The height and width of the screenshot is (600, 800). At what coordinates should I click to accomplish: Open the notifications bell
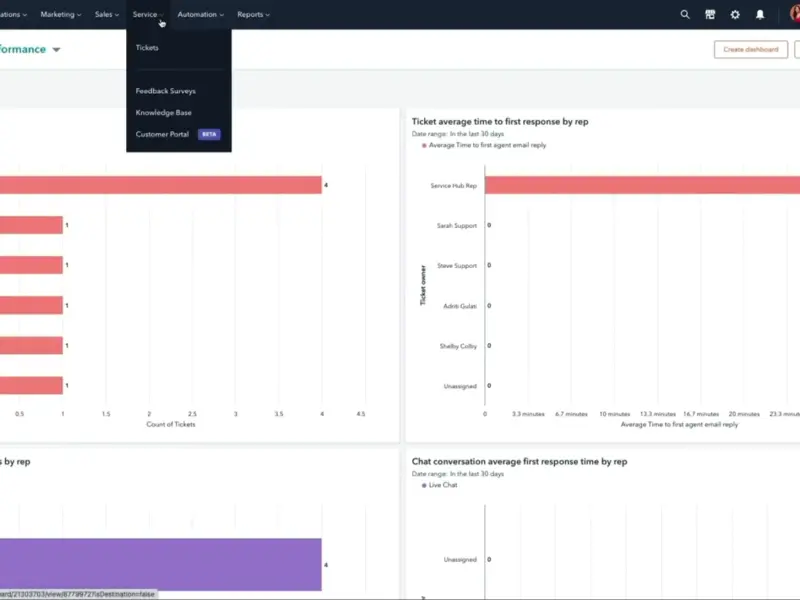pos(760,15)
